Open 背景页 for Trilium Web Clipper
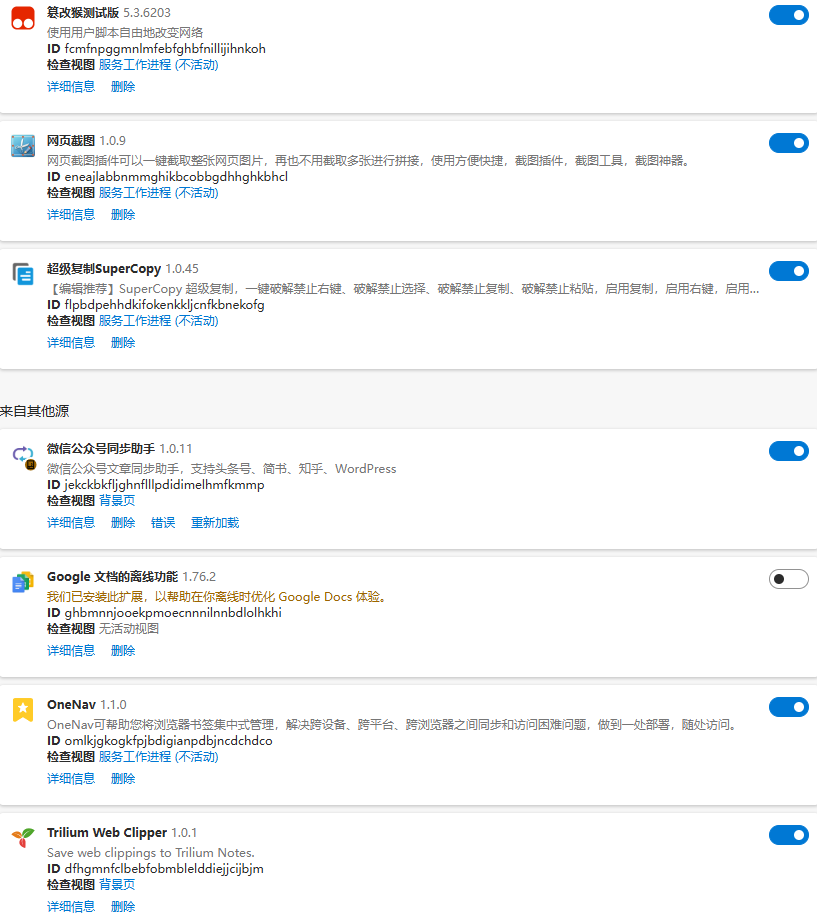Screen dimensions: 817x920 117,884
